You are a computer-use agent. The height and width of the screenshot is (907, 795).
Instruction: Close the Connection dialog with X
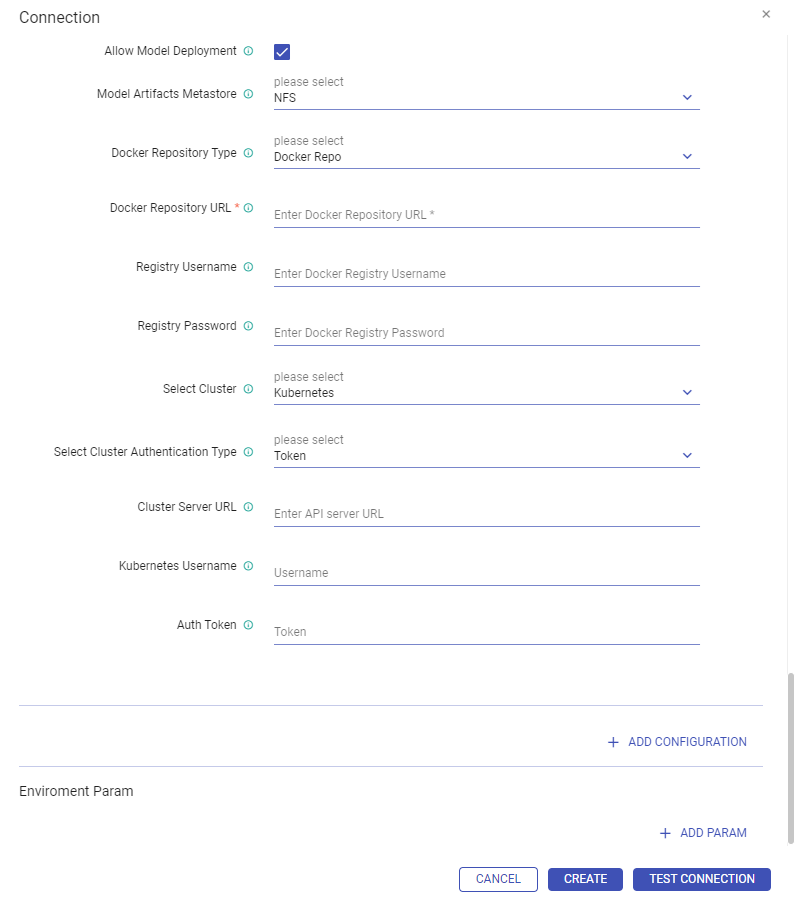pos(766,14)
